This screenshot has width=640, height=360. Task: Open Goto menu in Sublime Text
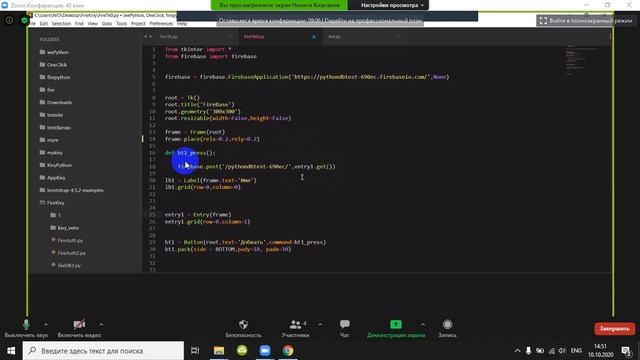(x=107, y=24)
